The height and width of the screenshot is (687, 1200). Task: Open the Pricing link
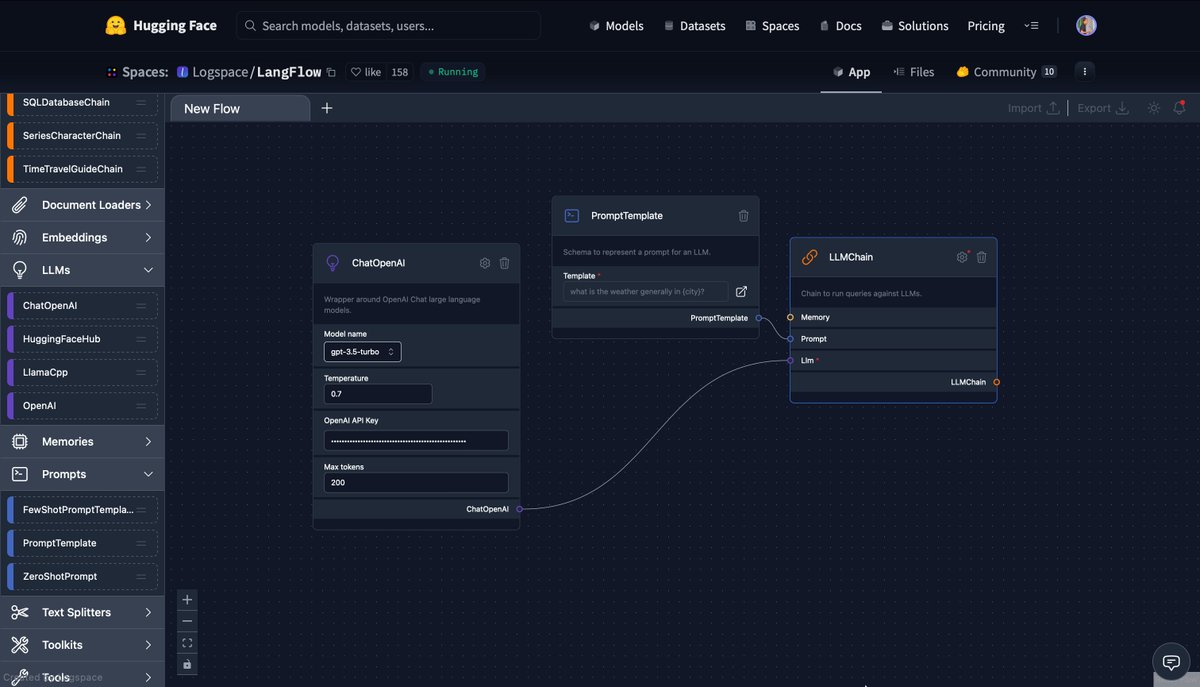point(986,26)
